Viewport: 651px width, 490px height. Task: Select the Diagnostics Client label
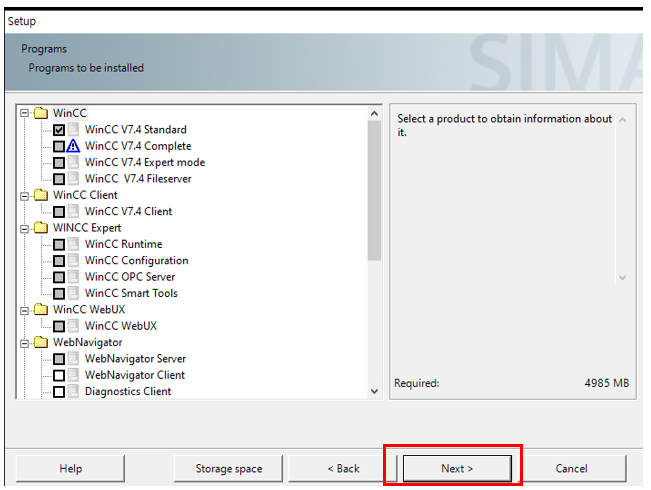(128, 391)
